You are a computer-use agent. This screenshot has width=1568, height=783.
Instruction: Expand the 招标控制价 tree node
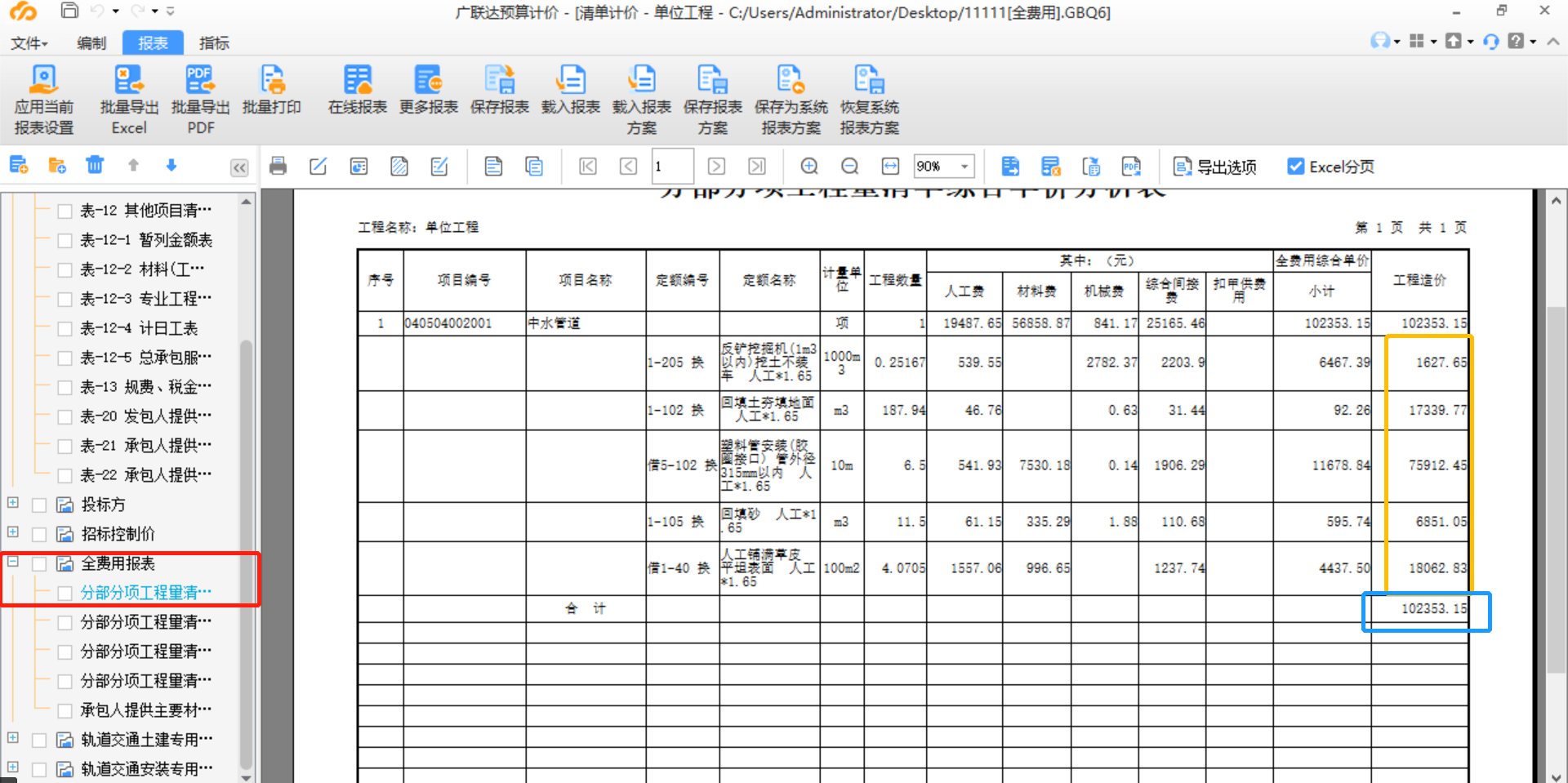coord(13,532)
